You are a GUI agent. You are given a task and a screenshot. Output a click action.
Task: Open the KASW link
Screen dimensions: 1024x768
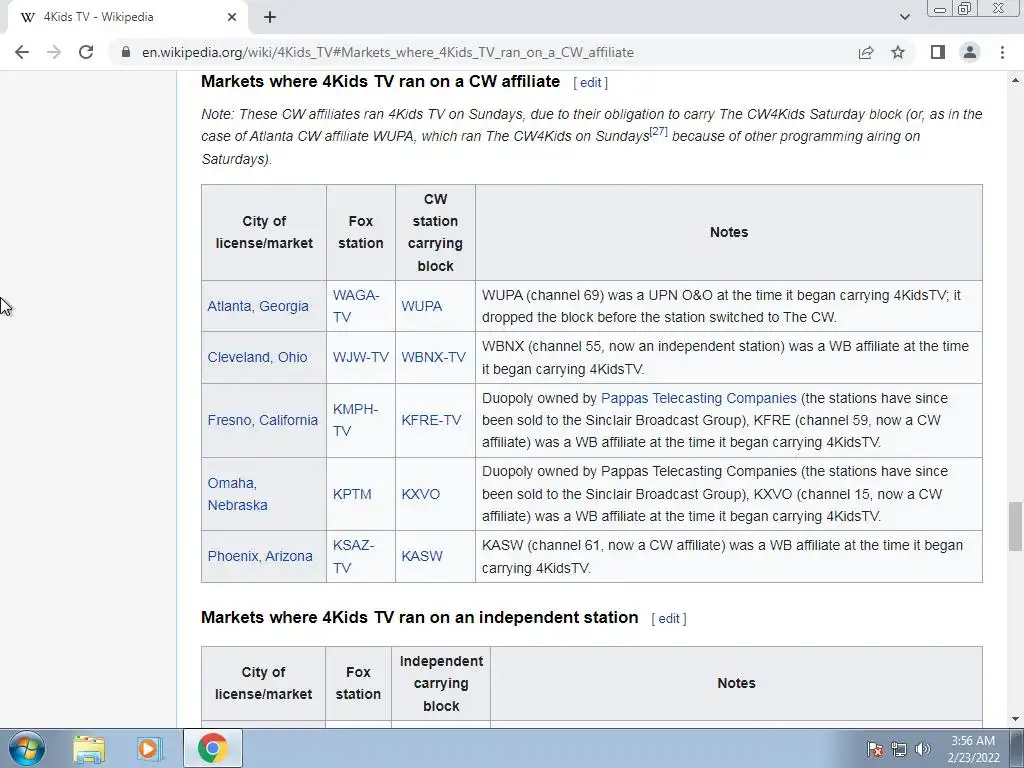422,556
